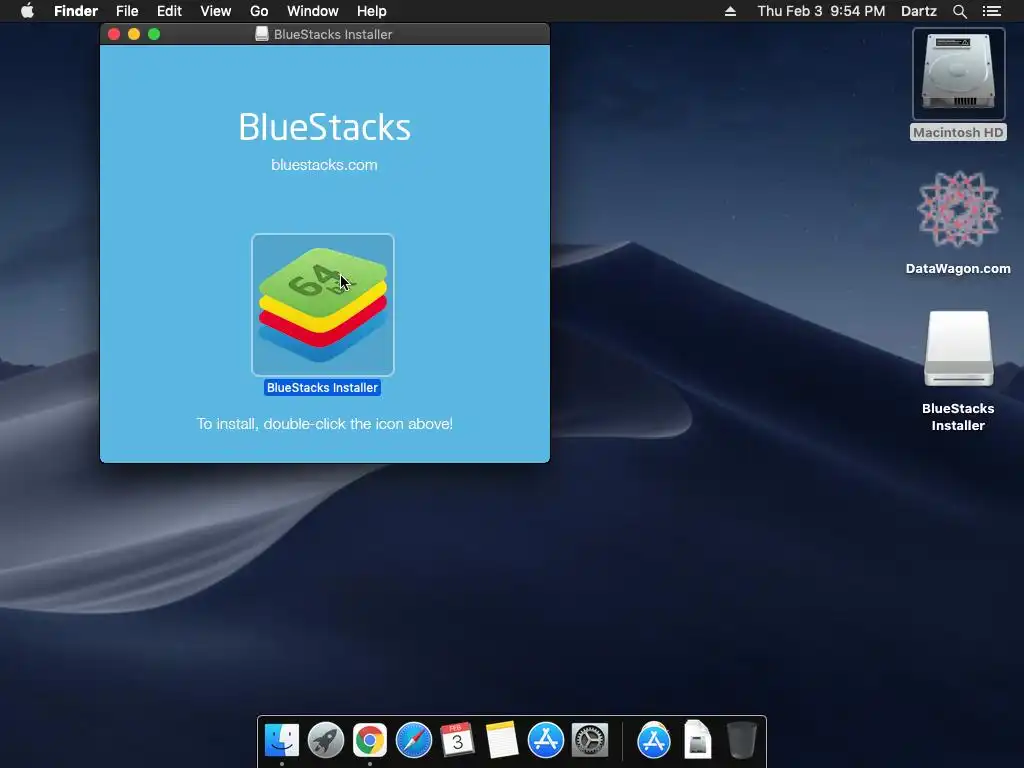Click the date and time in menu bar
1024x768 pixels.
click(821, 11)
